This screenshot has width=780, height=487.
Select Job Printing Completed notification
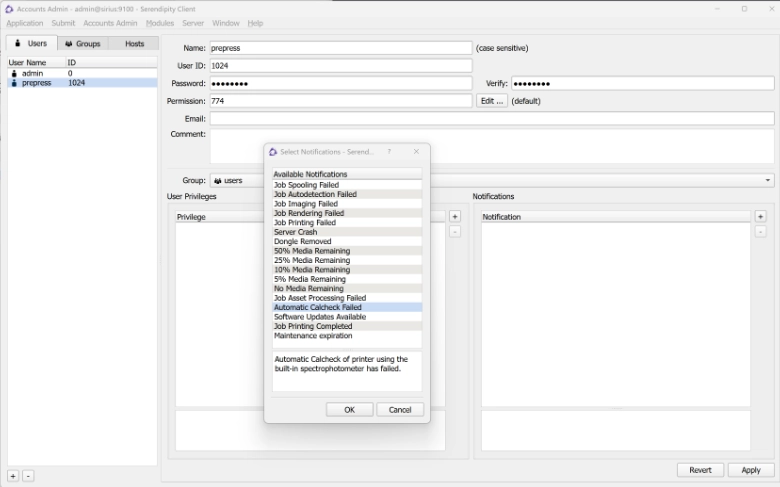click(x=347, y=326)
